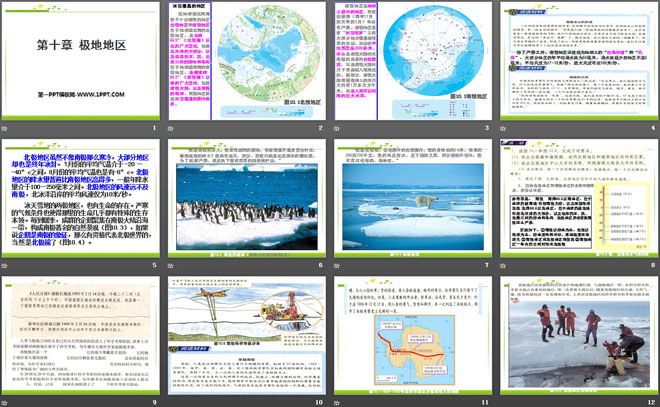Select slide 12 with researchers on ice
This screenshot has height=407, width=660.
[579, 335]
